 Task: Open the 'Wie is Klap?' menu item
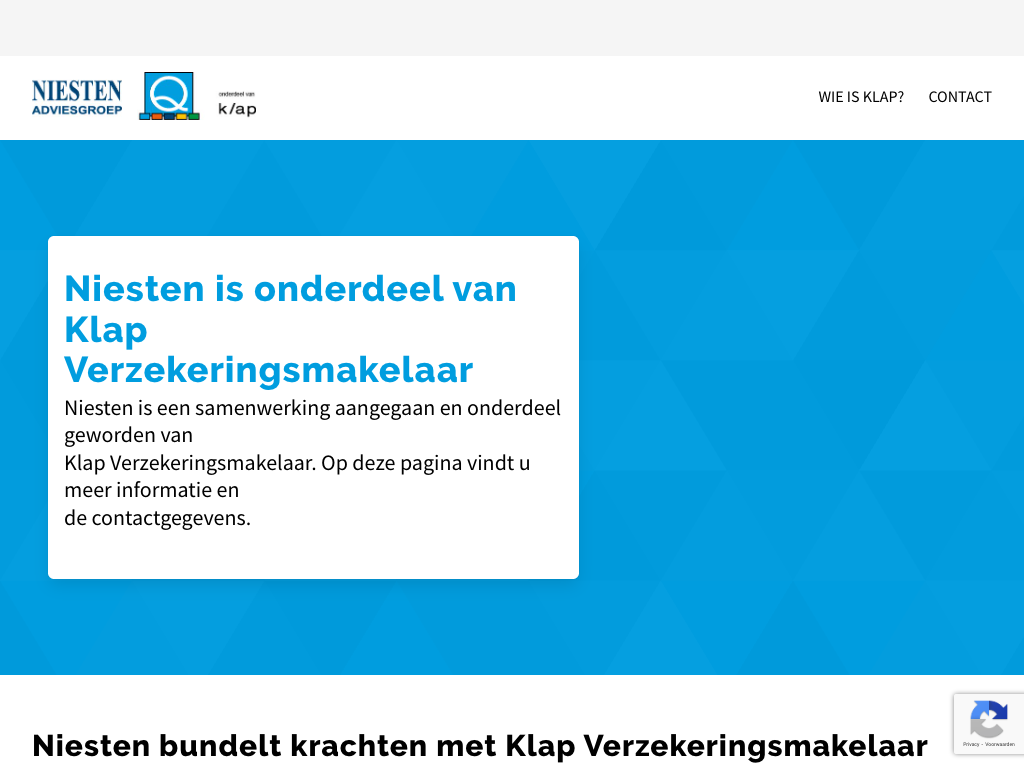pyautogui.click(x=861, y=97)
